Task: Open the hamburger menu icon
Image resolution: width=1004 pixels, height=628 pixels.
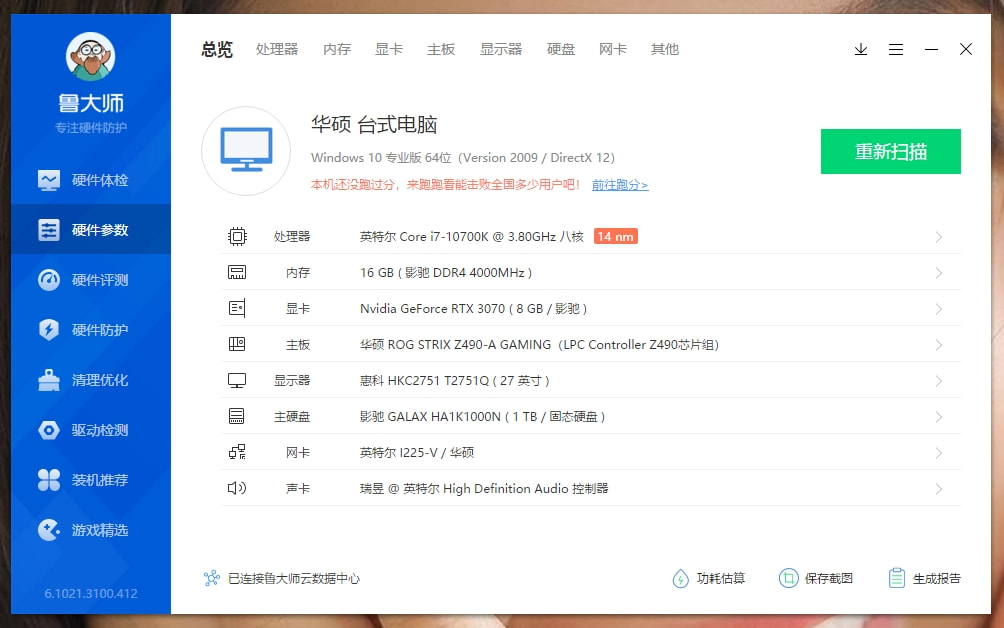Action: coord(896,49)
